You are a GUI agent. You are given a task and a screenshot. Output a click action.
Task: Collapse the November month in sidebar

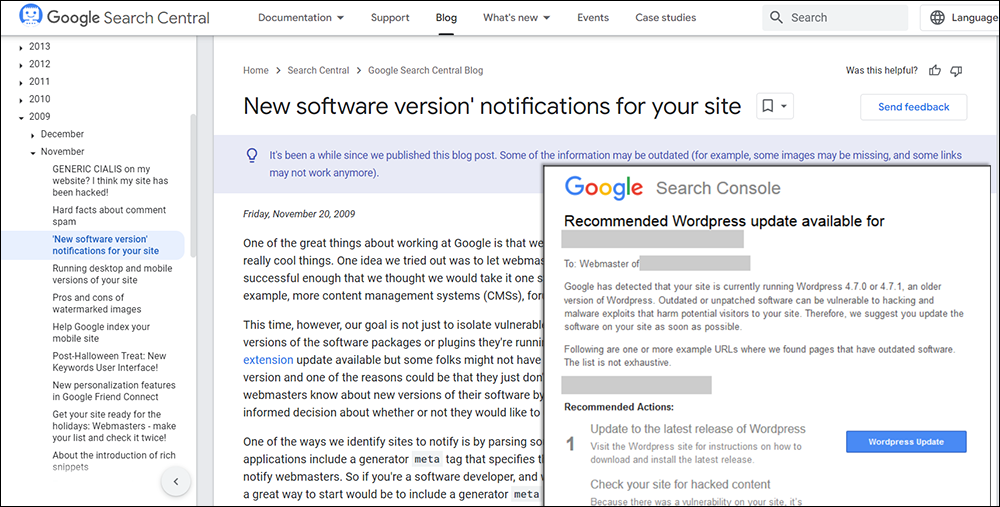[33, 152]
